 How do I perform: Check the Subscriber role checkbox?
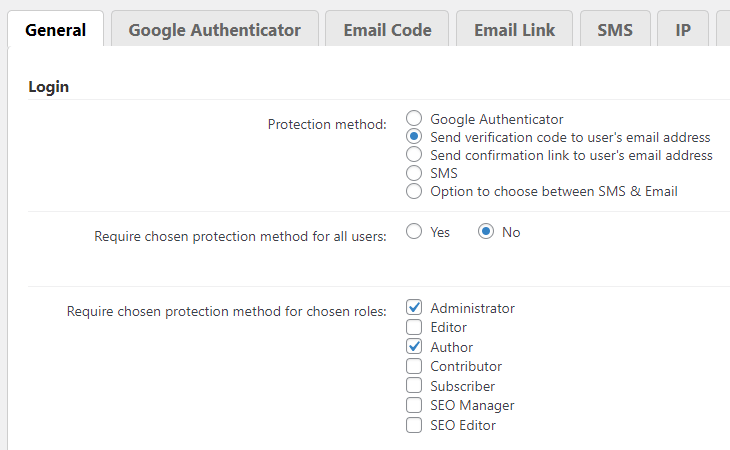pos(414,386)
